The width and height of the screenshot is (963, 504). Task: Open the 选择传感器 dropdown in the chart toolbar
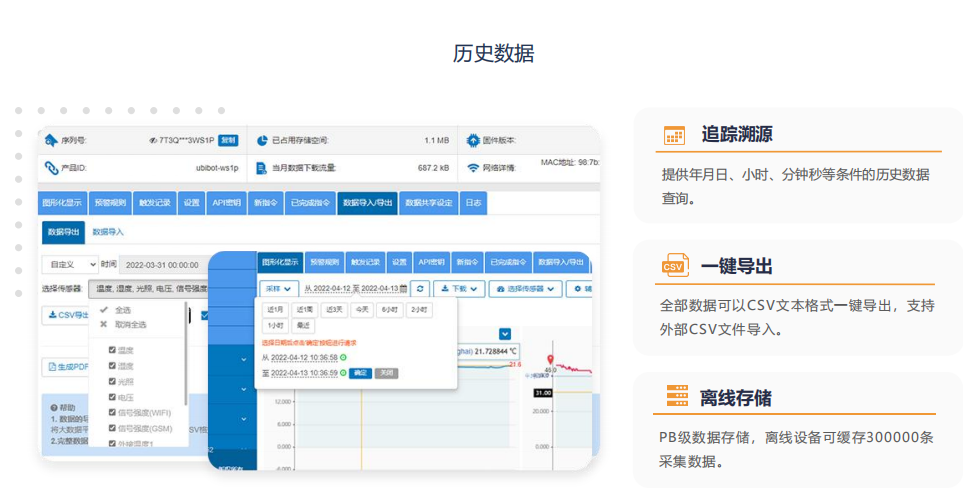(525, 289)
